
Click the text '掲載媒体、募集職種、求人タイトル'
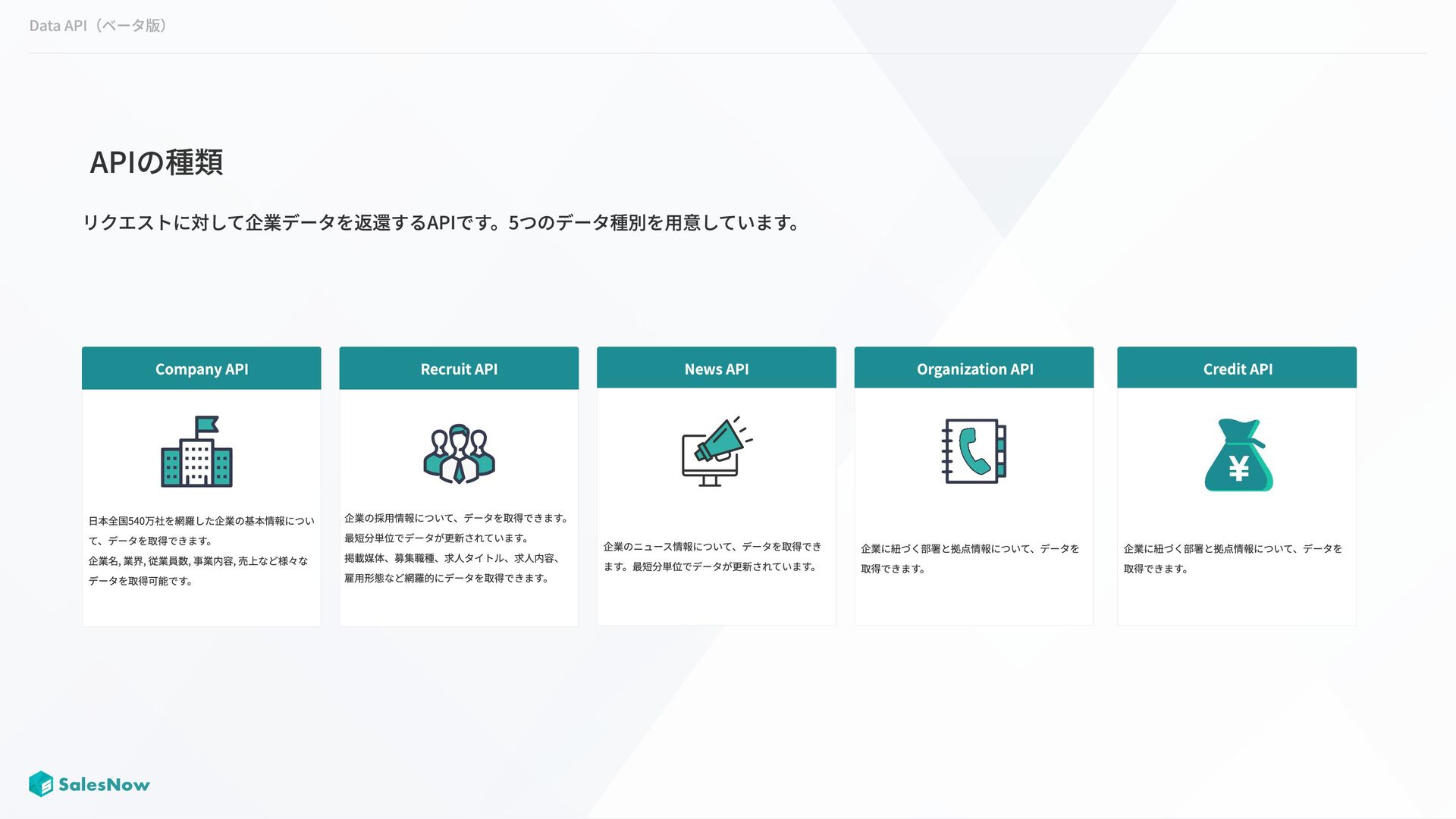453,558
